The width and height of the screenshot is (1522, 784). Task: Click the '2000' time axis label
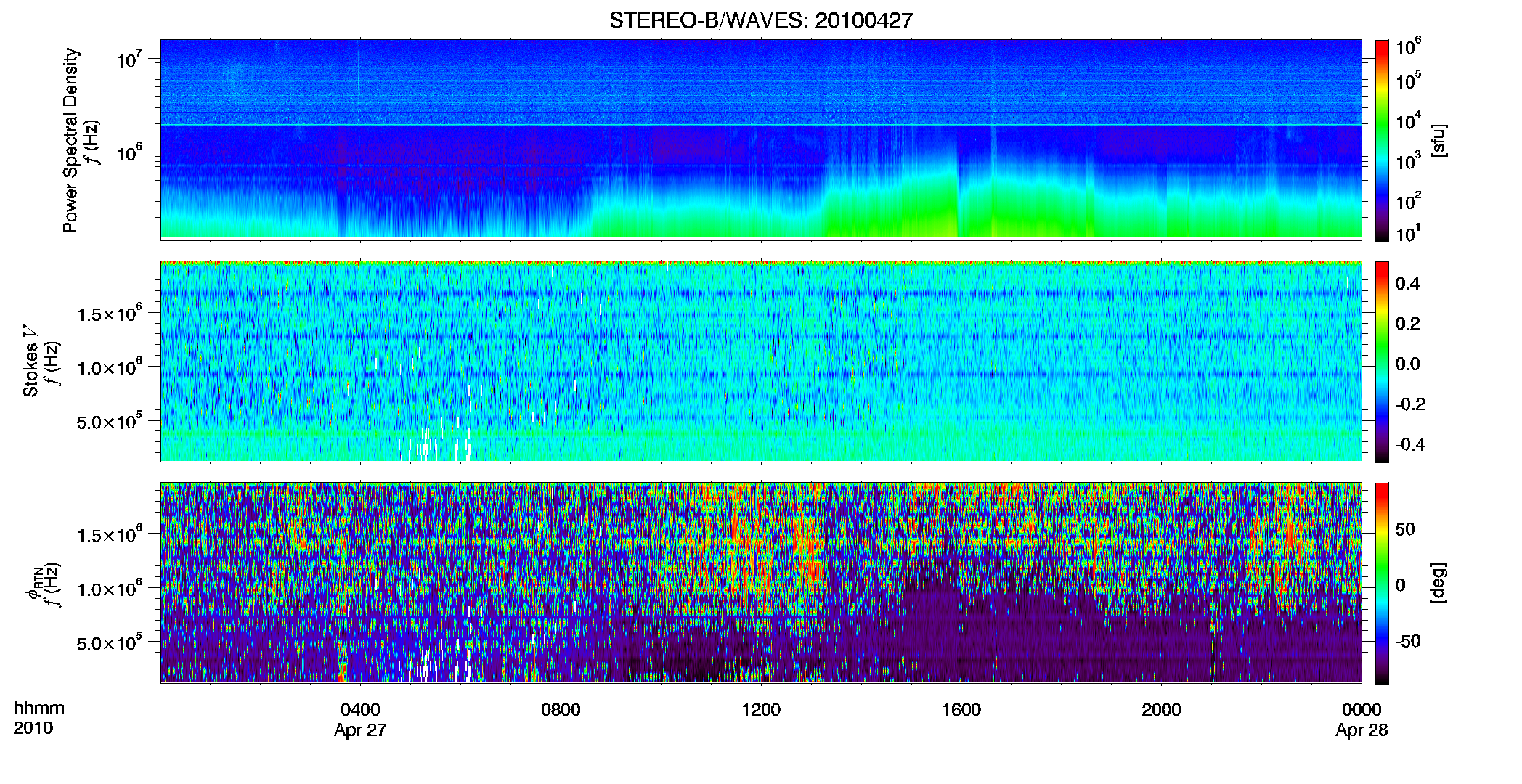(1161, 710)
